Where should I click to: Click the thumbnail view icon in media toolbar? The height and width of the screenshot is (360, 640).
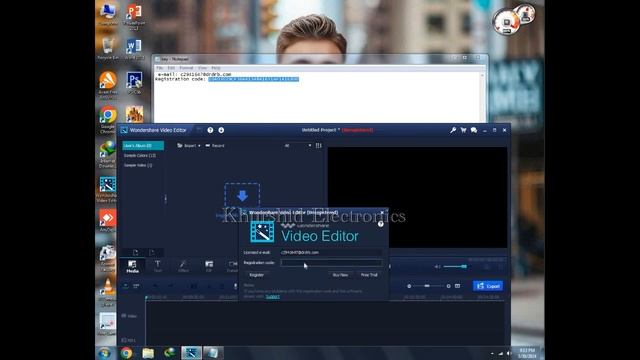[319, 145]
